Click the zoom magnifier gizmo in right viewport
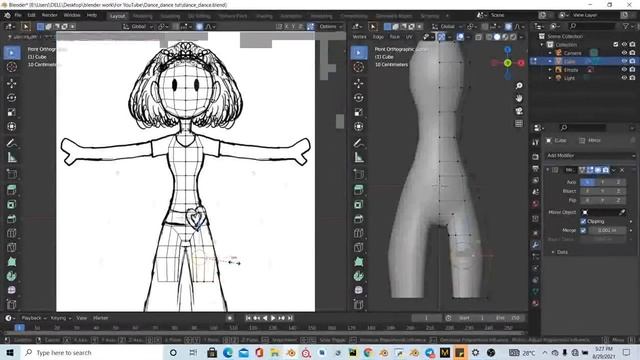This screenshot has width=640, height=360. click(x=519, y=86)
